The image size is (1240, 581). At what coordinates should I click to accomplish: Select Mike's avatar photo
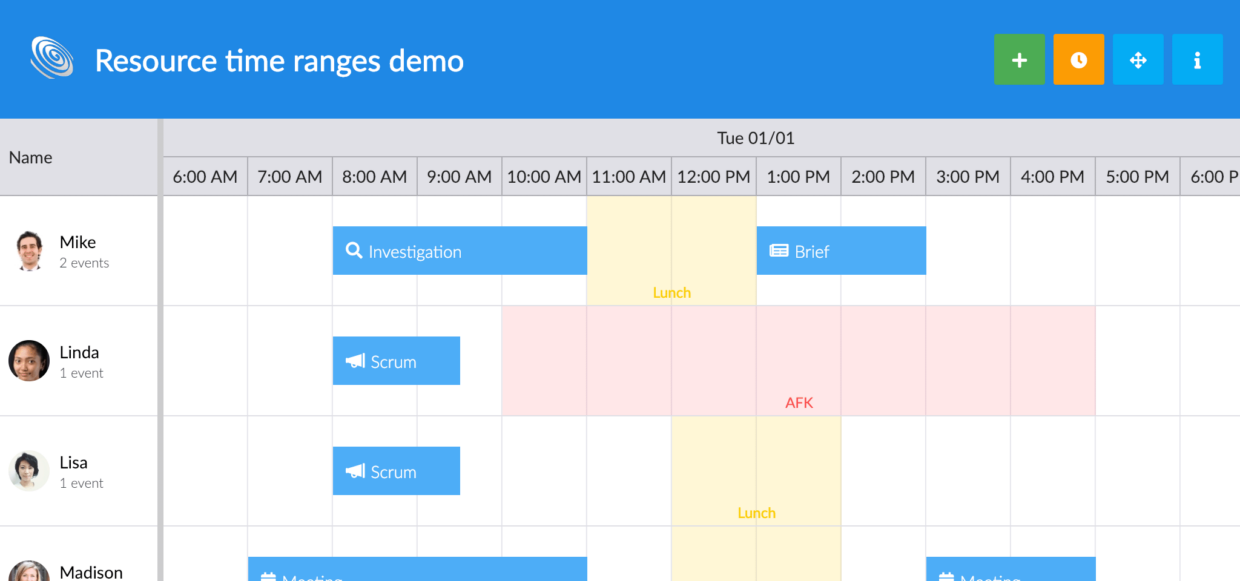click(x=30, y=251)
